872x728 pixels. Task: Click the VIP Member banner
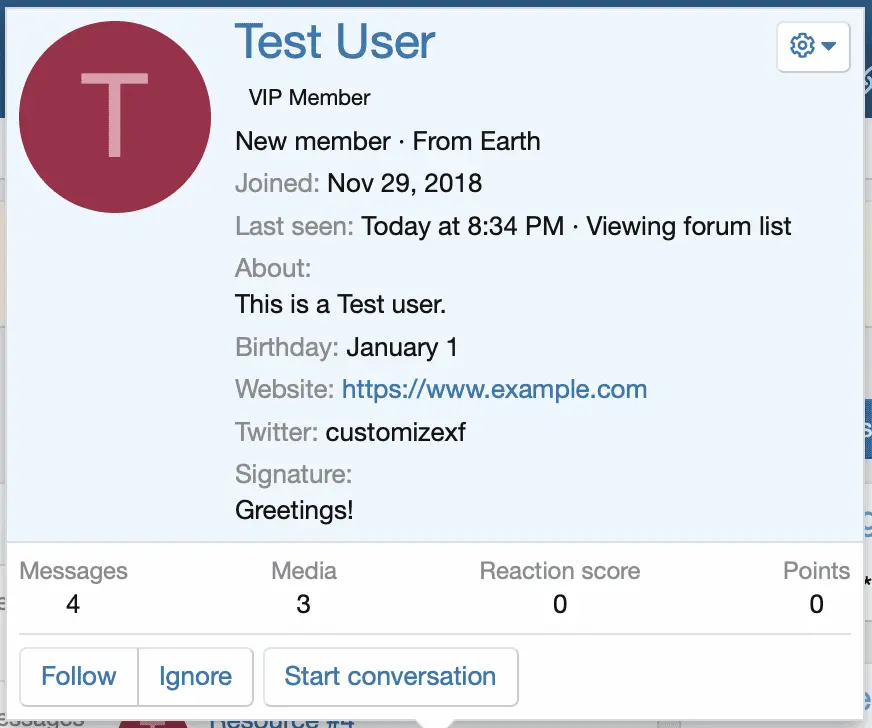(309, 98)
